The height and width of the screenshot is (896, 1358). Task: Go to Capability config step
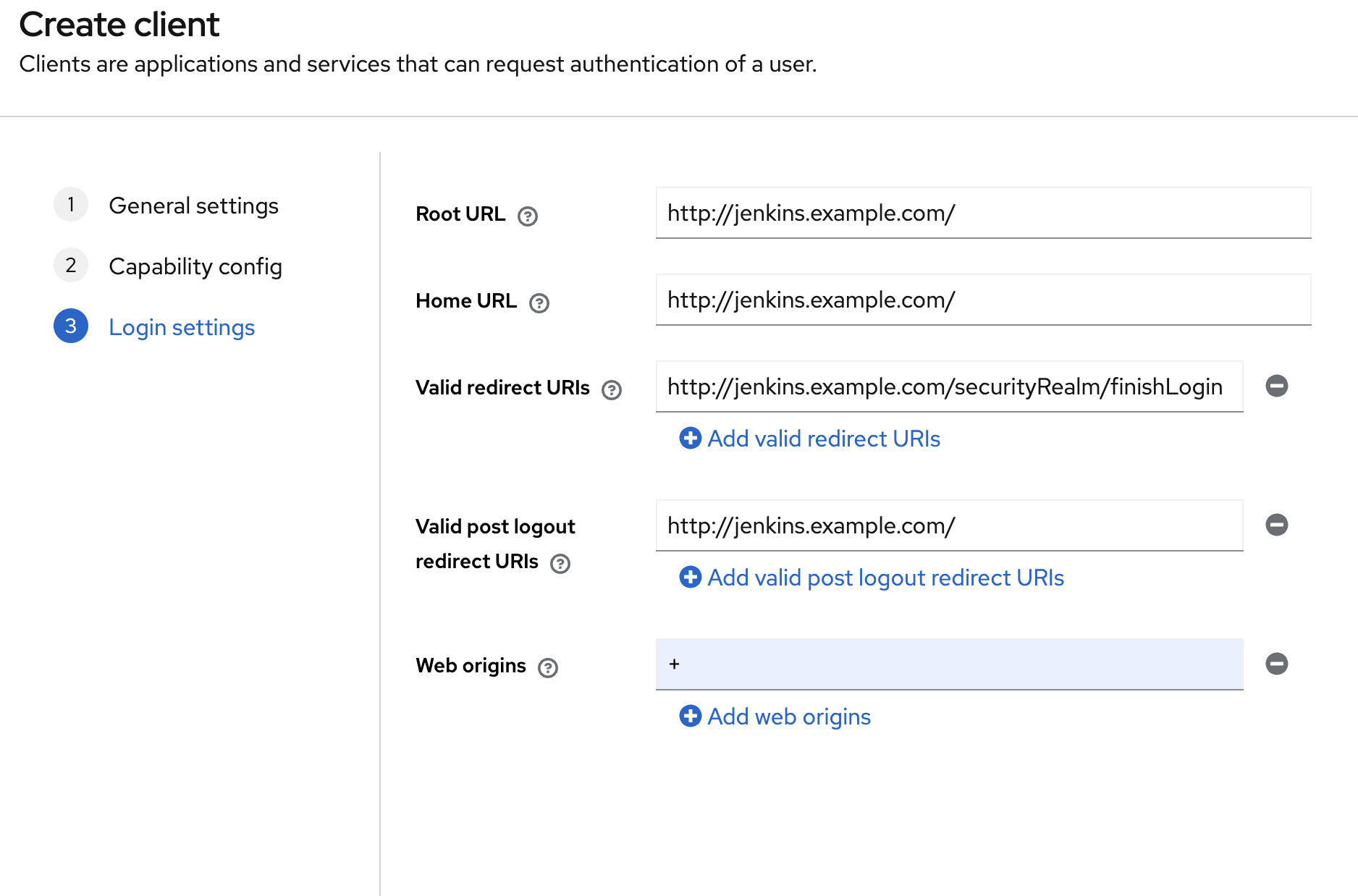(195, 266)
